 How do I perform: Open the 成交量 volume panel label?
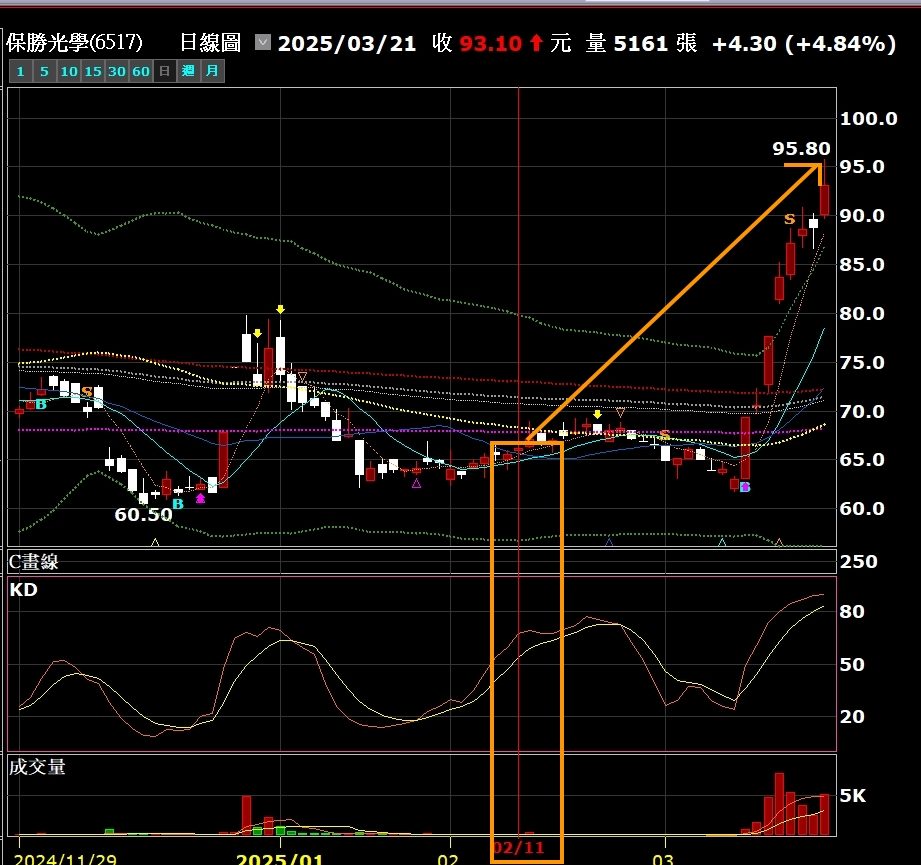37,767
